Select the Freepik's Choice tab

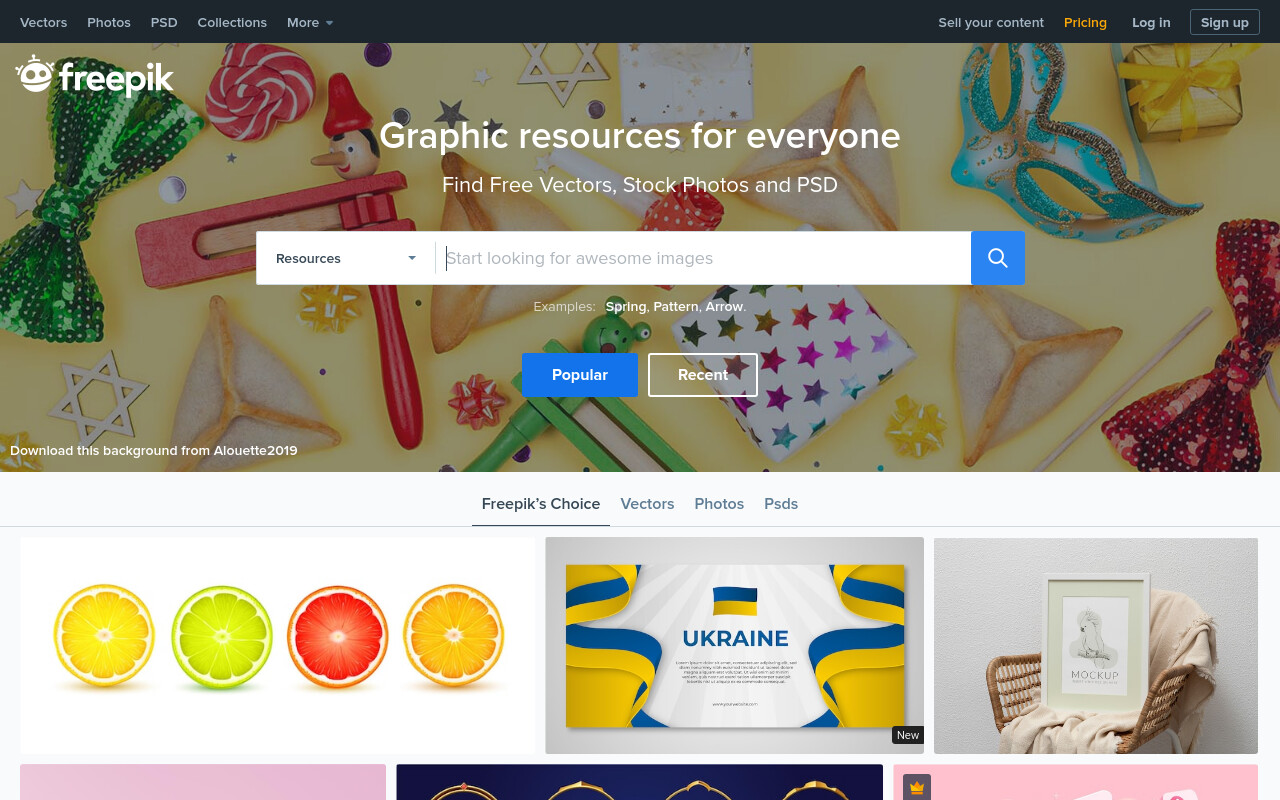pos(541,504)
